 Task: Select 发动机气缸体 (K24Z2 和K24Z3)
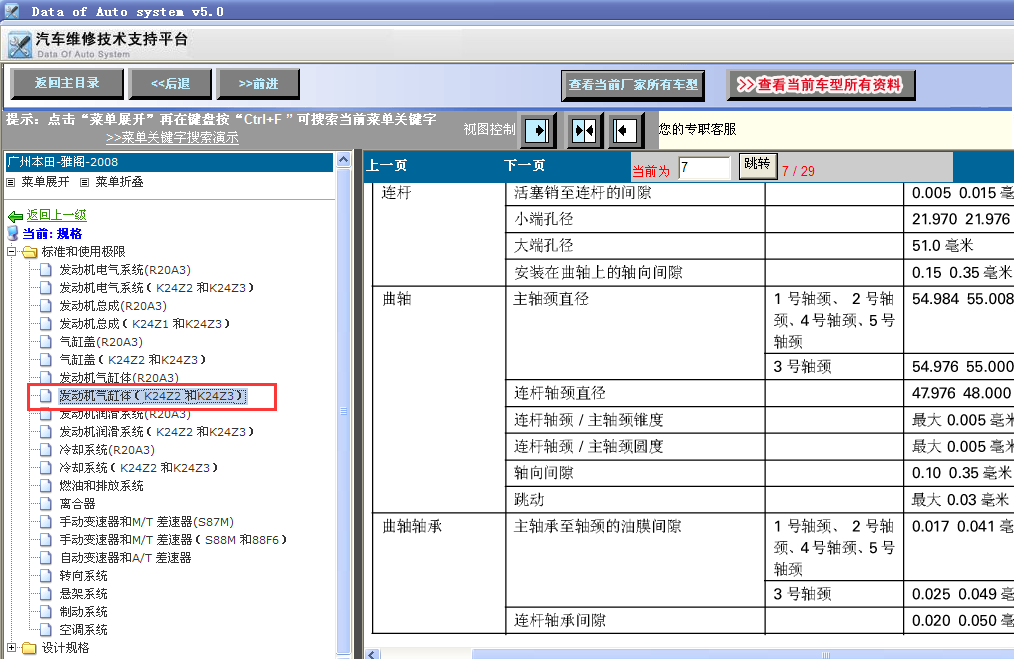click(153, 396)
